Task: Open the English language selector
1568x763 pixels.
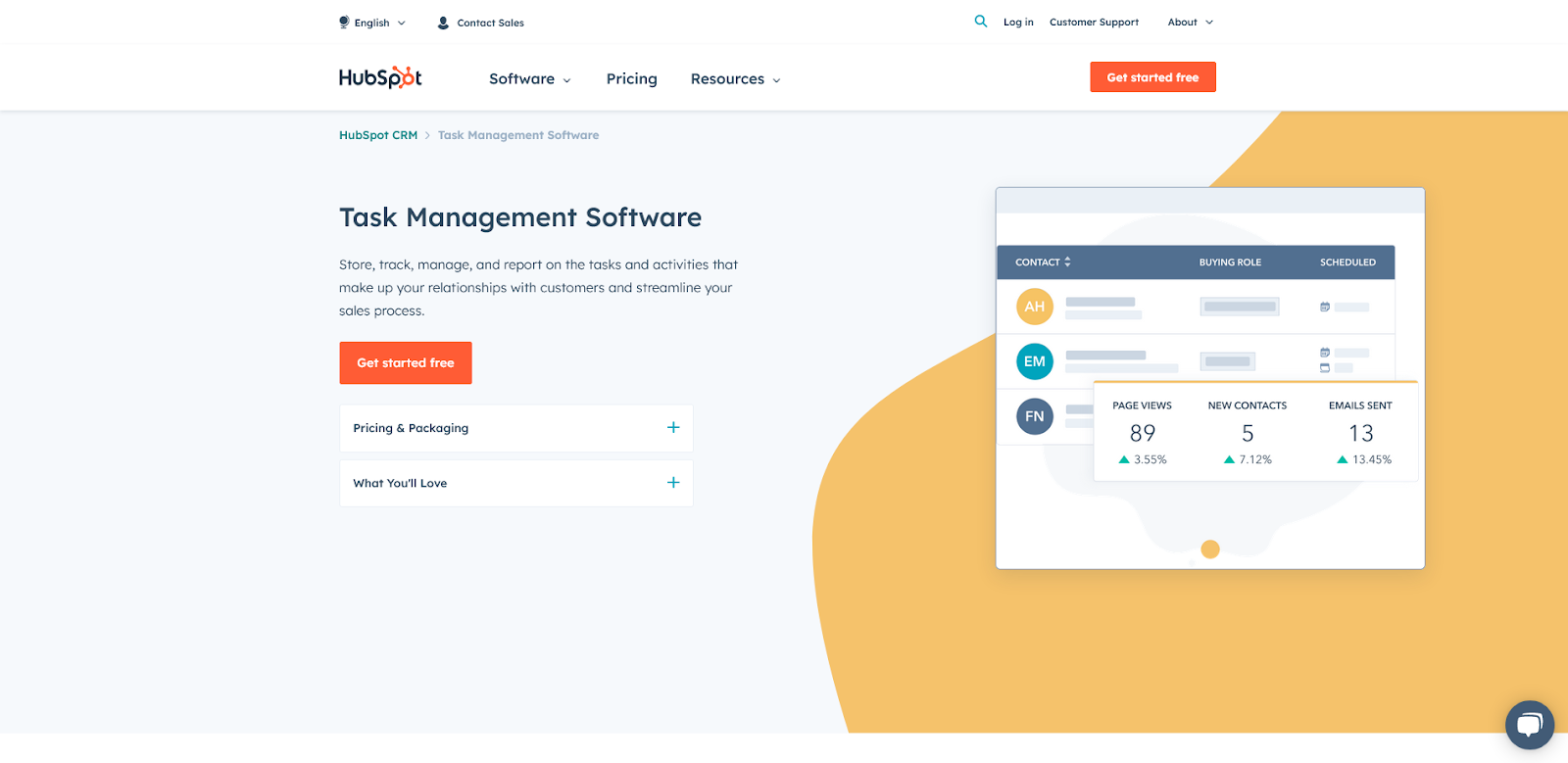Action: coord(372,23)
